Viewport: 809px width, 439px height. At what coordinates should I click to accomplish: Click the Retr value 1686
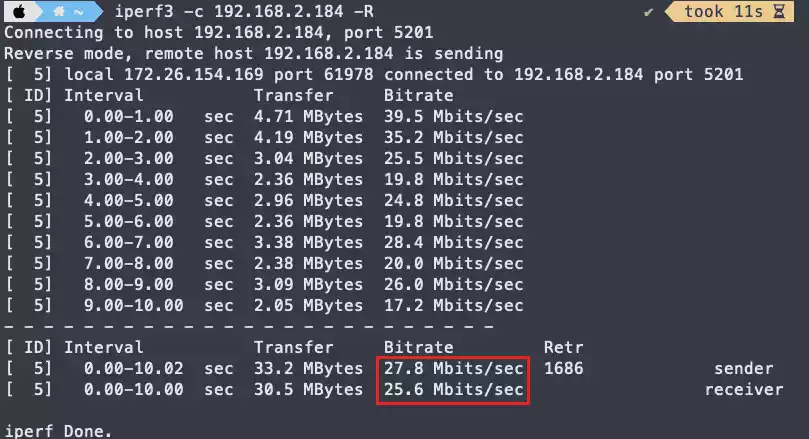pos(563,369)
